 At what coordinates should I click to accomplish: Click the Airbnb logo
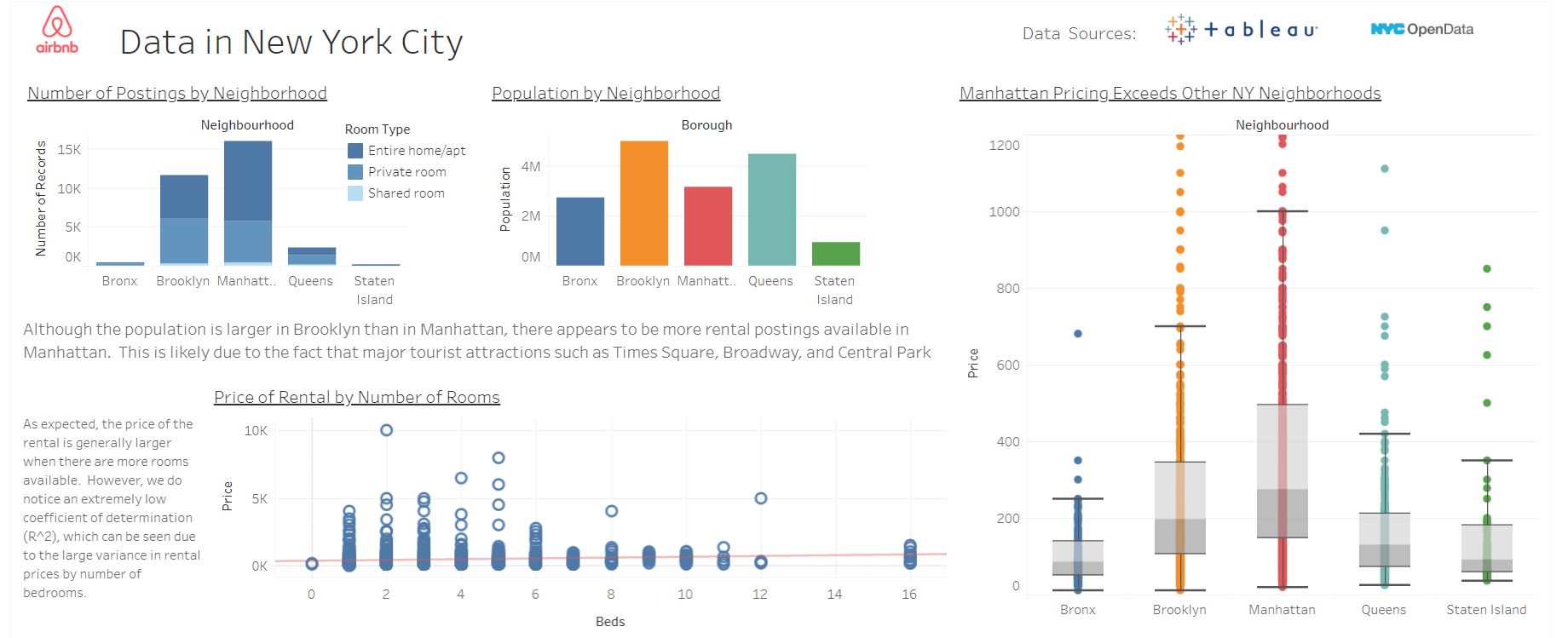[57, 30]
